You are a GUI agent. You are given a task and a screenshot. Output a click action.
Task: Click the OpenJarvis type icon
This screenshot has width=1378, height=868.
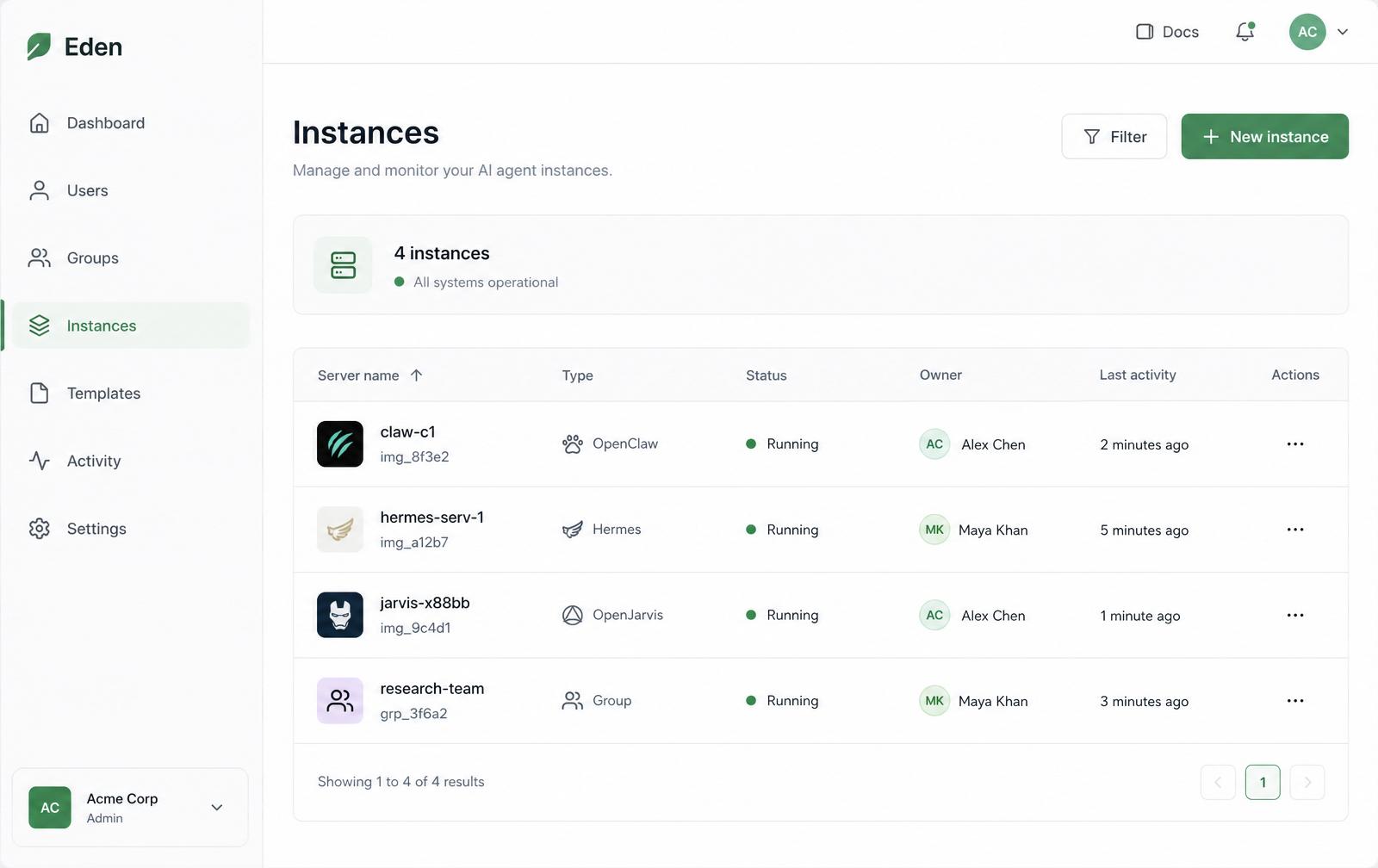(x=573, y=615)
